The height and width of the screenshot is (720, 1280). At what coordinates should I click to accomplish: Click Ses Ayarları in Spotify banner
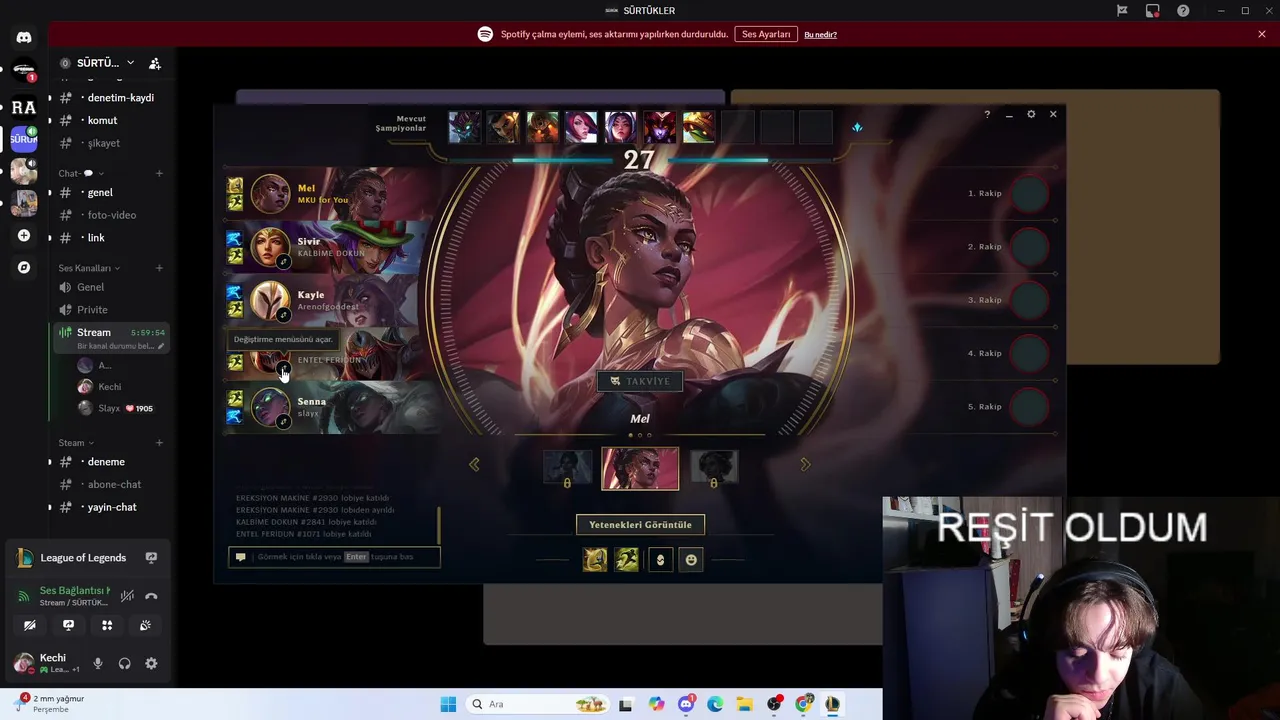[x=766, y=34]
